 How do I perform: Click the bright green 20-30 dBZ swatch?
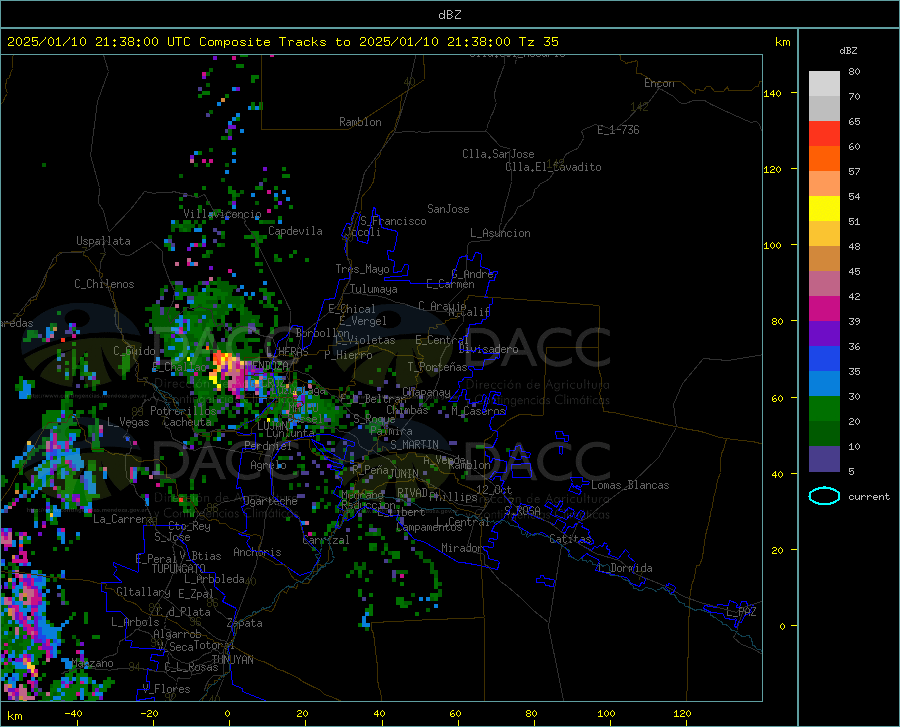click(824, 409)
